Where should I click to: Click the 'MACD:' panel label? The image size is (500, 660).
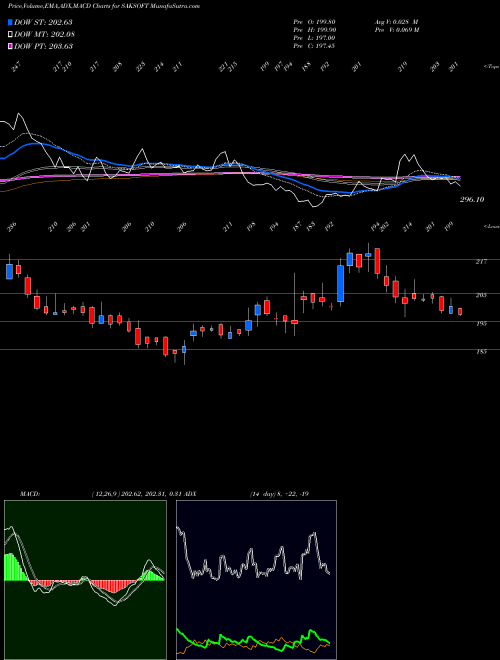(30, 494)
